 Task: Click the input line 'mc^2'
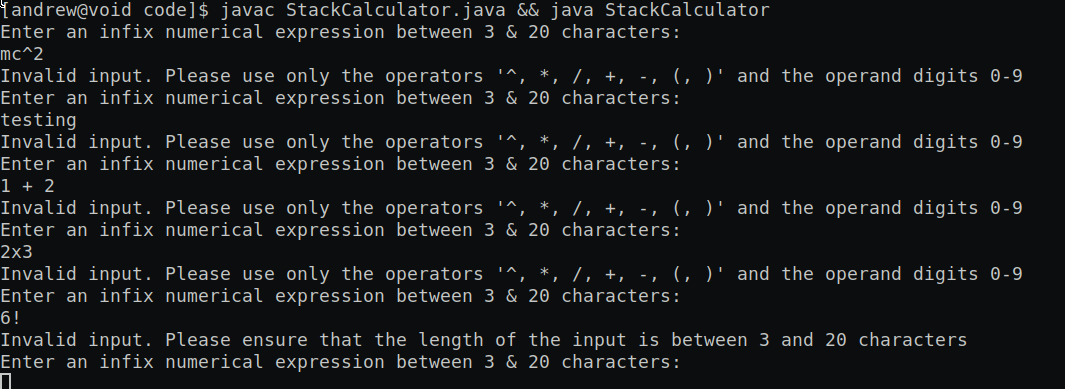click(22, 54)
